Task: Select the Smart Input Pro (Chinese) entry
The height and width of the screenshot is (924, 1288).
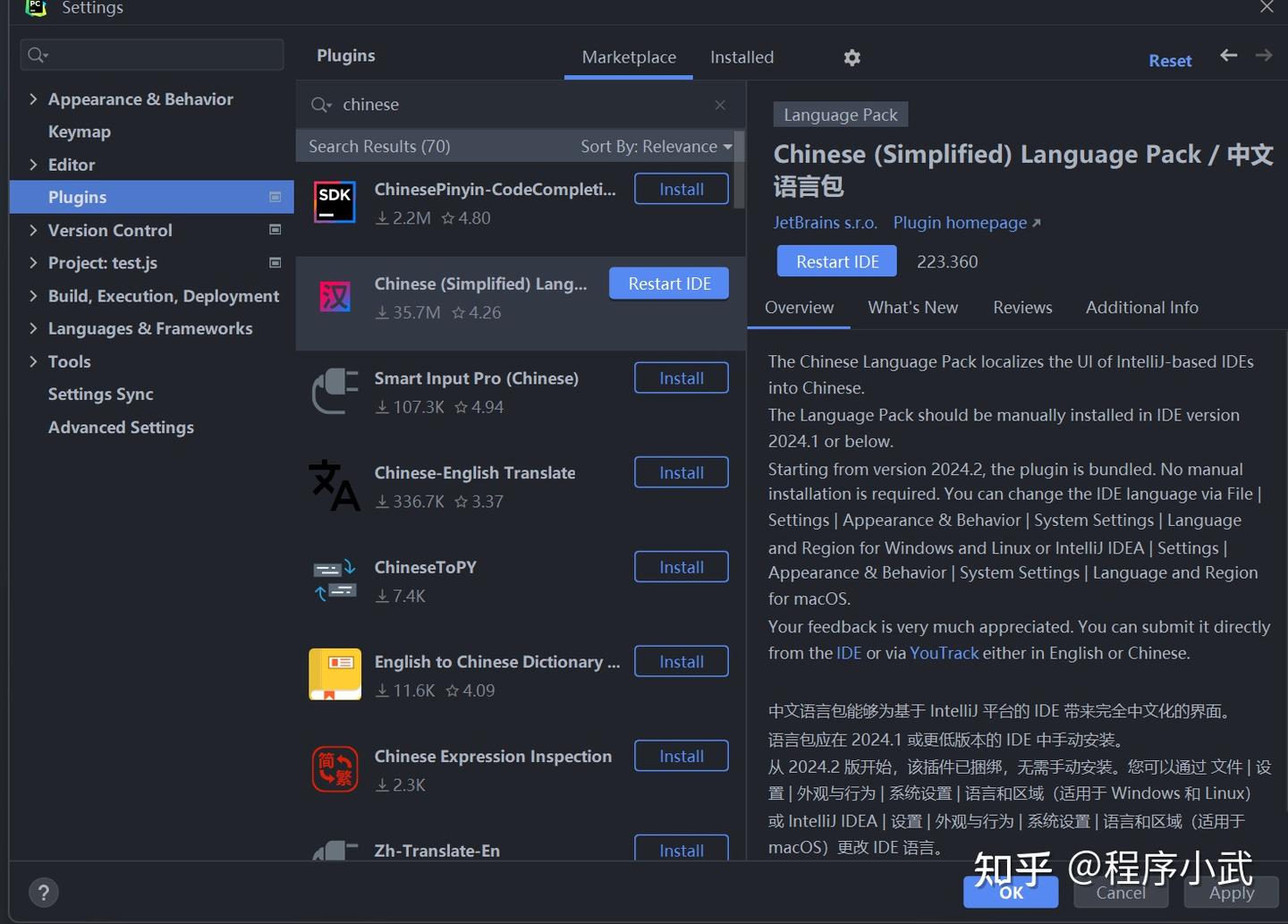Action: [x=521, y=392]
